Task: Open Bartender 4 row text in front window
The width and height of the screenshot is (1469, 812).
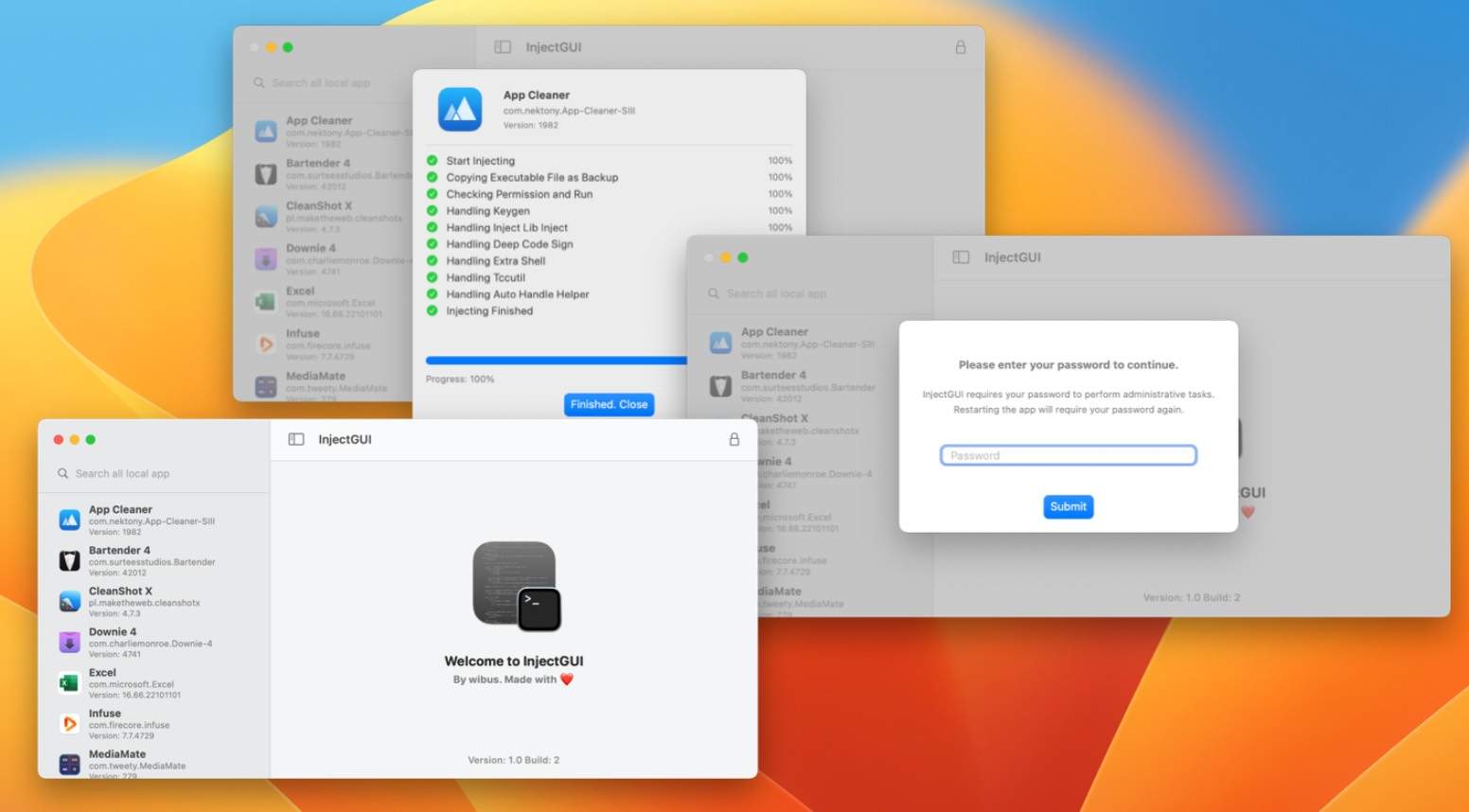Action: coord(151,560)
